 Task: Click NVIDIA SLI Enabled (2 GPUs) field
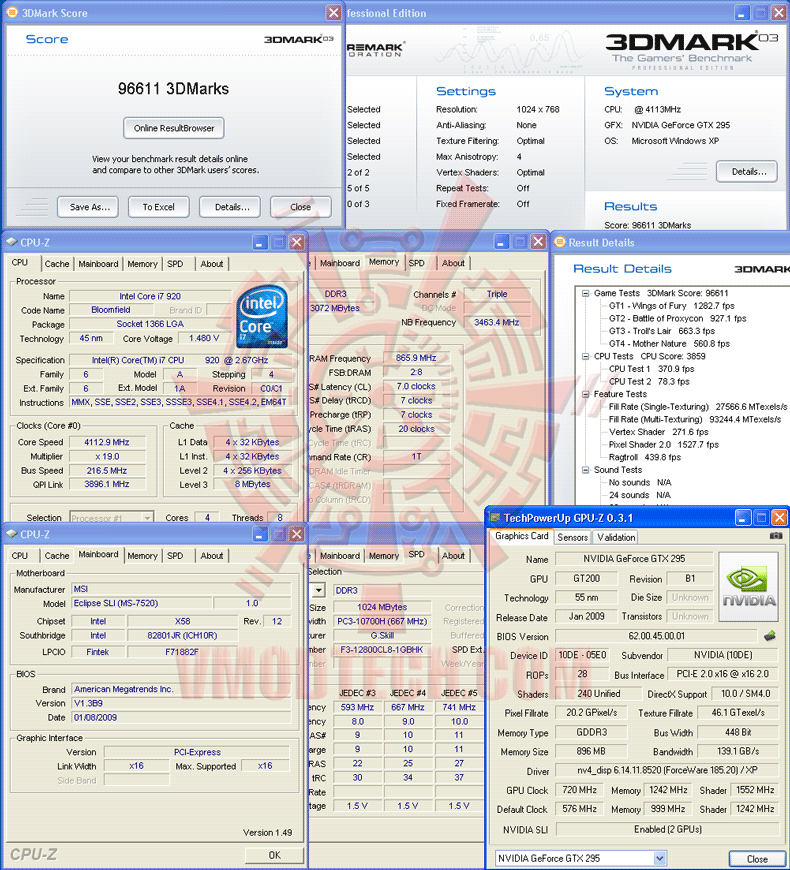[x=667, y=829]
